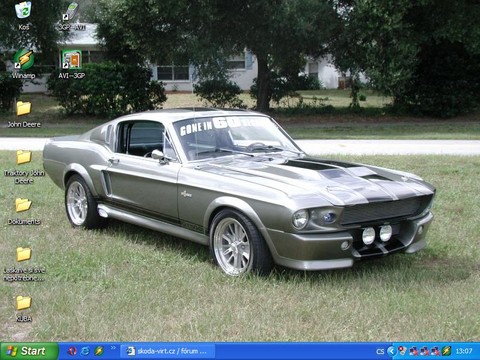Launch Internet Explorer from Quick Launch
Viewport: 480px width, 360px height.
85,351
